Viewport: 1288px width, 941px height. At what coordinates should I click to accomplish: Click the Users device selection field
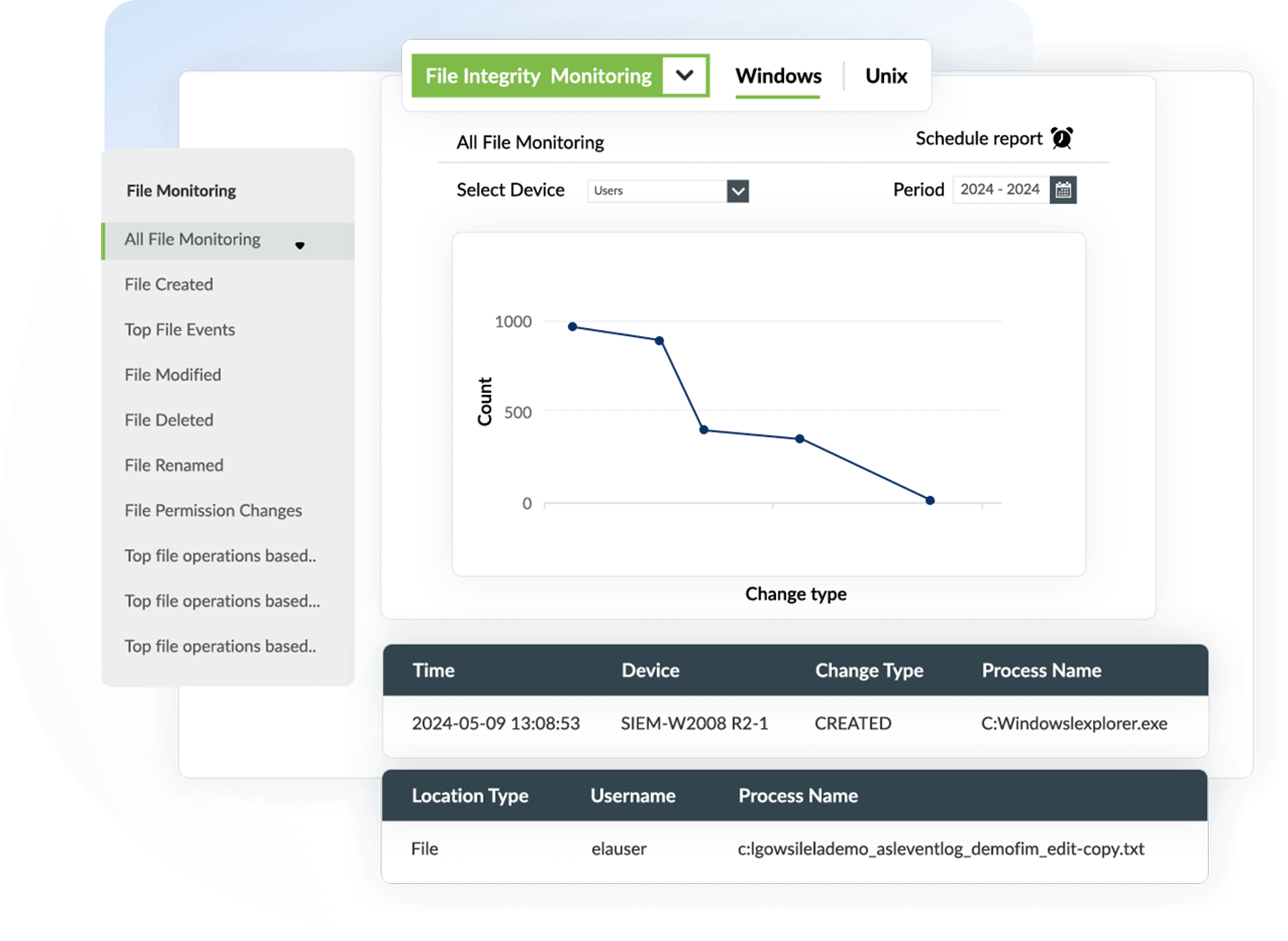[658, 191]
